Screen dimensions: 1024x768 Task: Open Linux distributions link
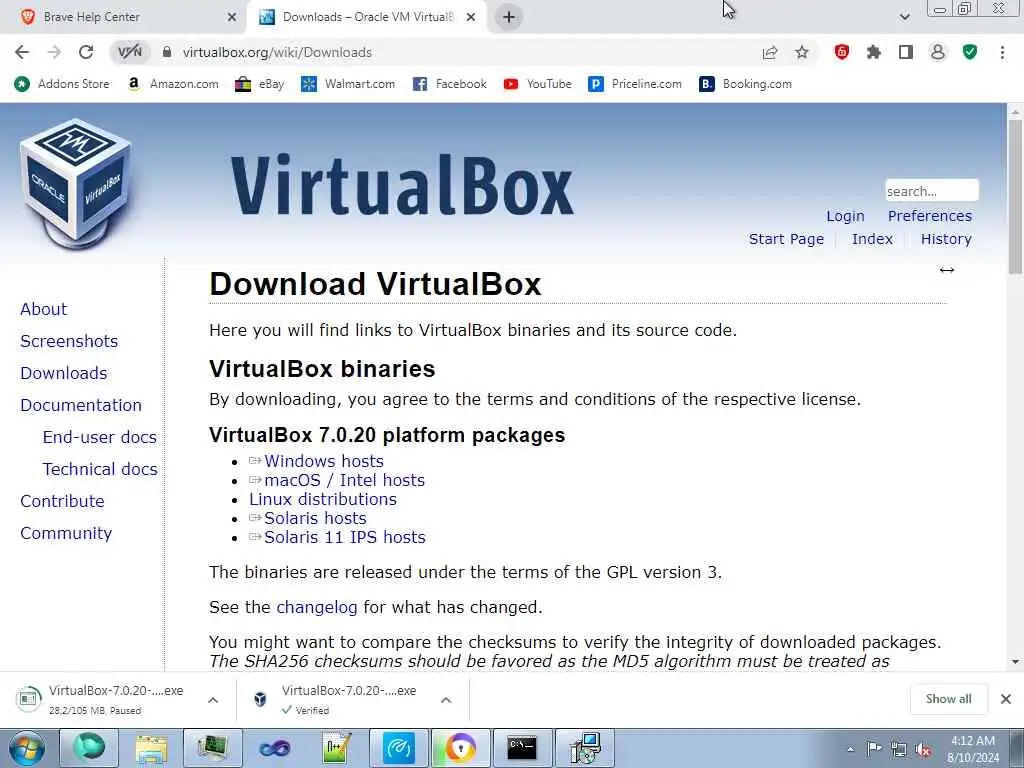click(323, 499)
